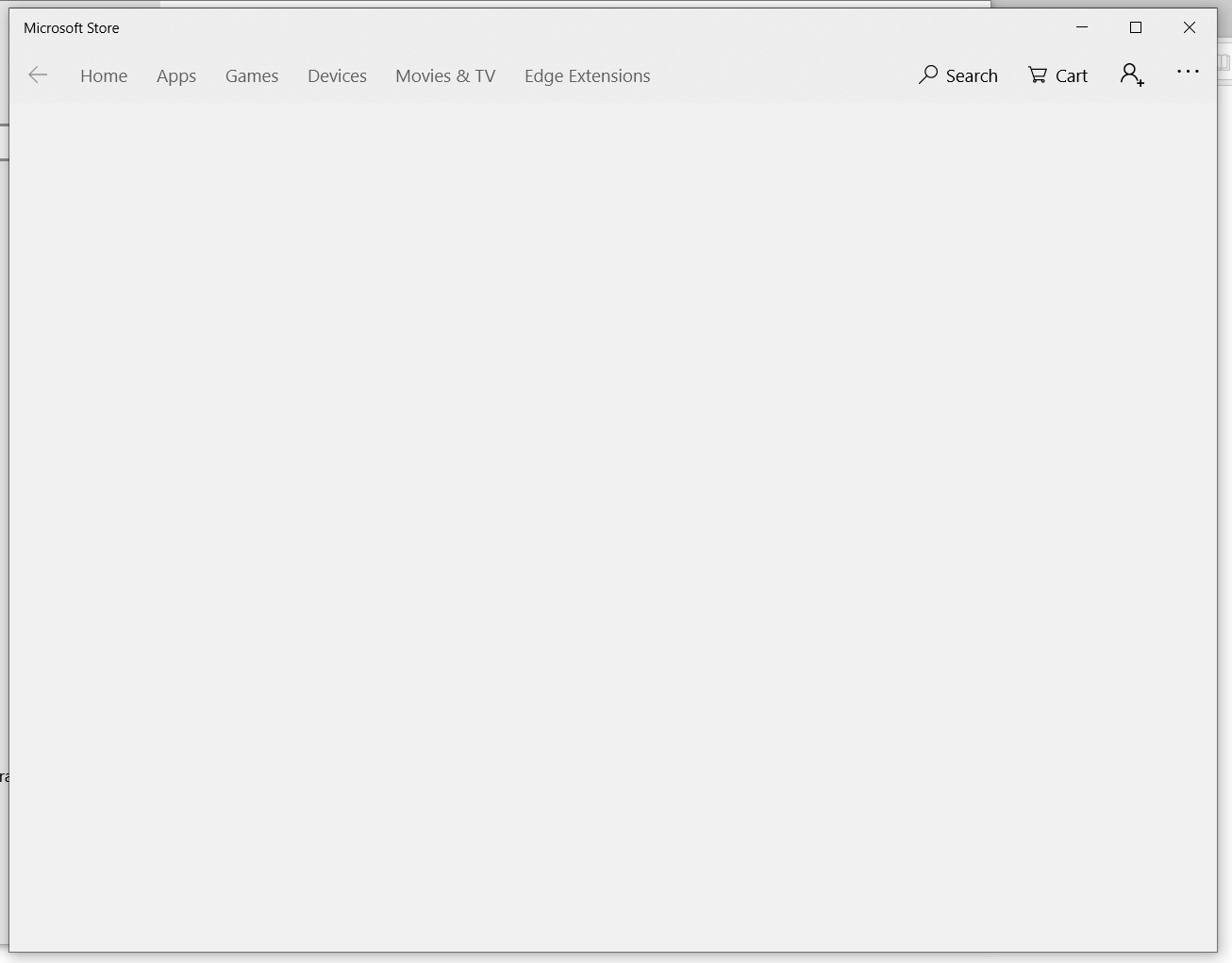This screenshot has width=1232, height=963.
Task: Go to Movies & TV tab
Action: pos(445,76)
